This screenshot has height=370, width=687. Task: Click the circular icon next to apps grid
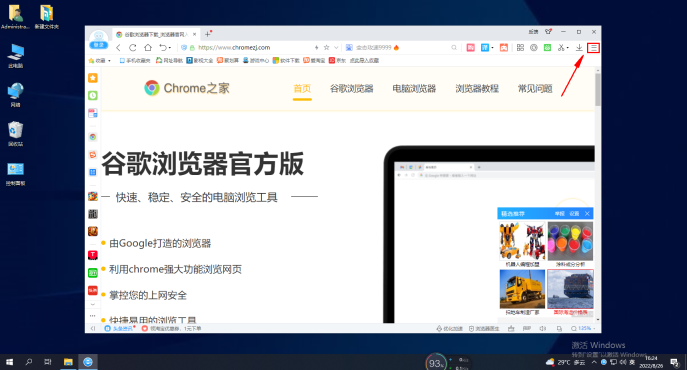click(x=534, y=48)
